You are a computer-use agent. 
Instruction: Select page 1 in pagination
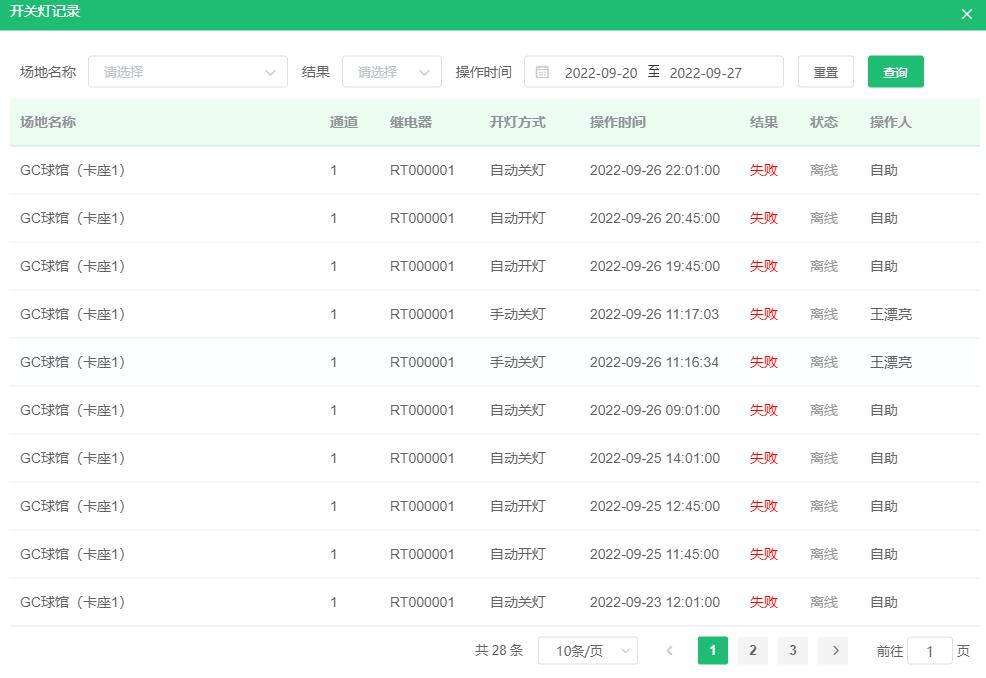[712, 650]
